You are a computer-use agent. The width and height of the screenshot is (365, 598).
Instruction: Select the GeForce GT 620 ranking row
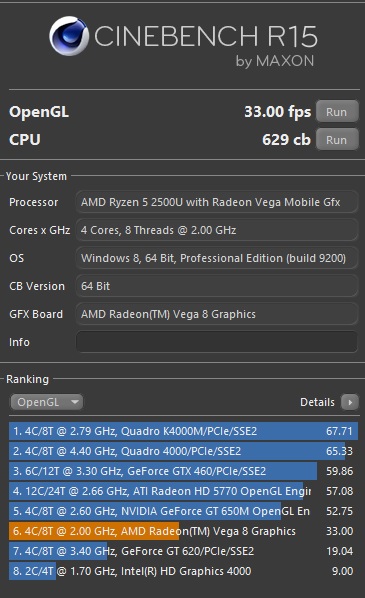[183, 551]
